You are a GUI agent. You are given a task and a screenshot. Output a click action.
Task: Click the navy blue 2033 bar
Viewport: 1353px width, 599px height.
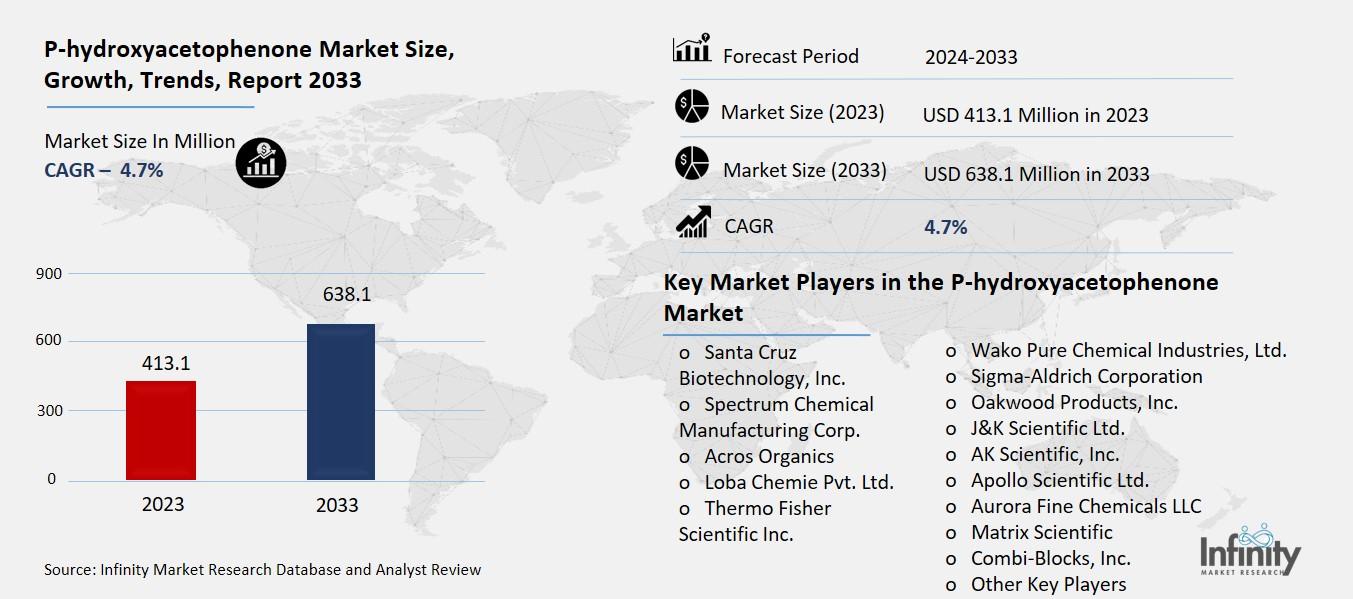[x=340, y=402]
